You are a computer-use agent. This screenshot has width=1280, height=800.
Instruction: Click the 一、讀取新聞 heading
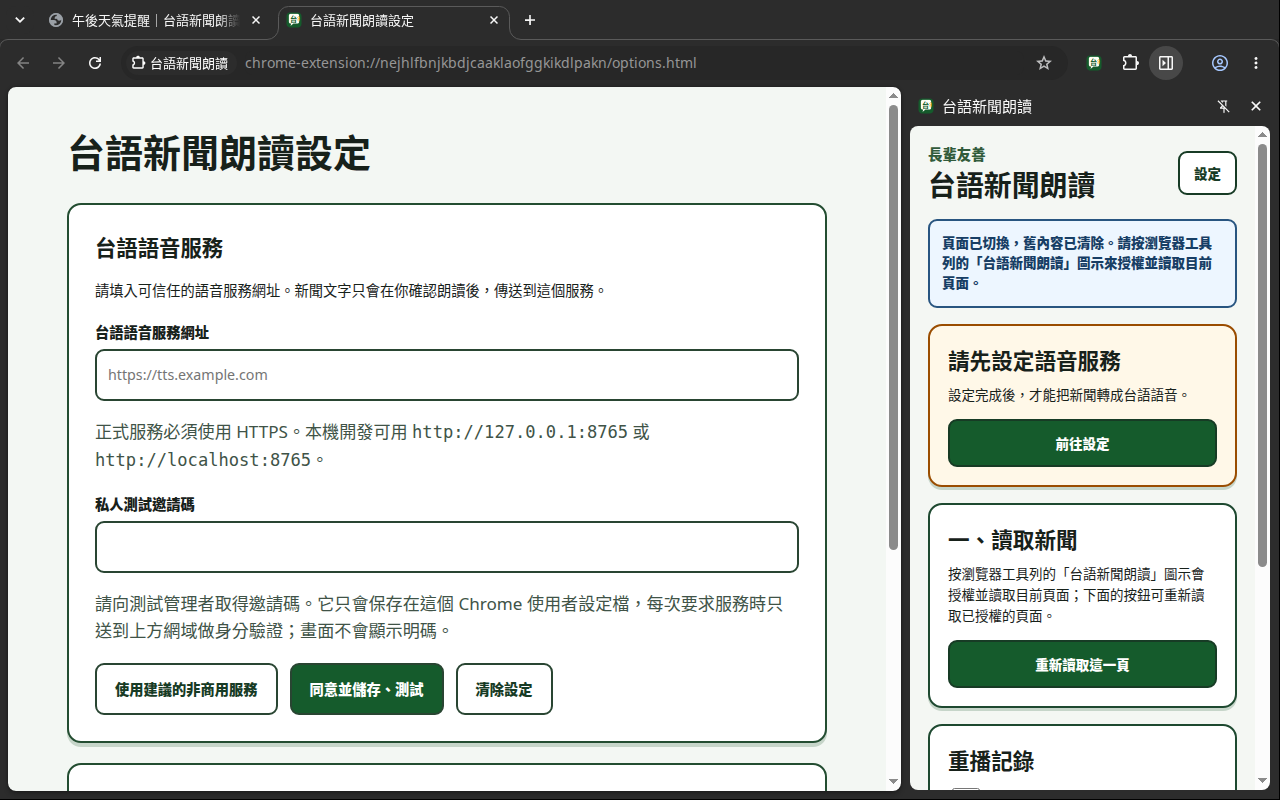pos(1012,540)
